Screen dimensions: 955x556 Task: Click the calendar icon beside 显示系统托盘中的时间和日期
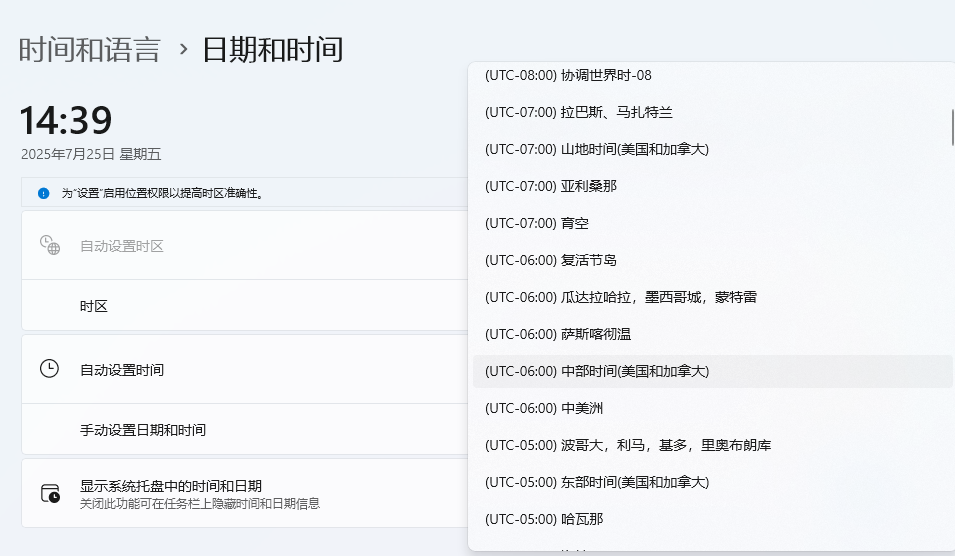pos(50,493)
